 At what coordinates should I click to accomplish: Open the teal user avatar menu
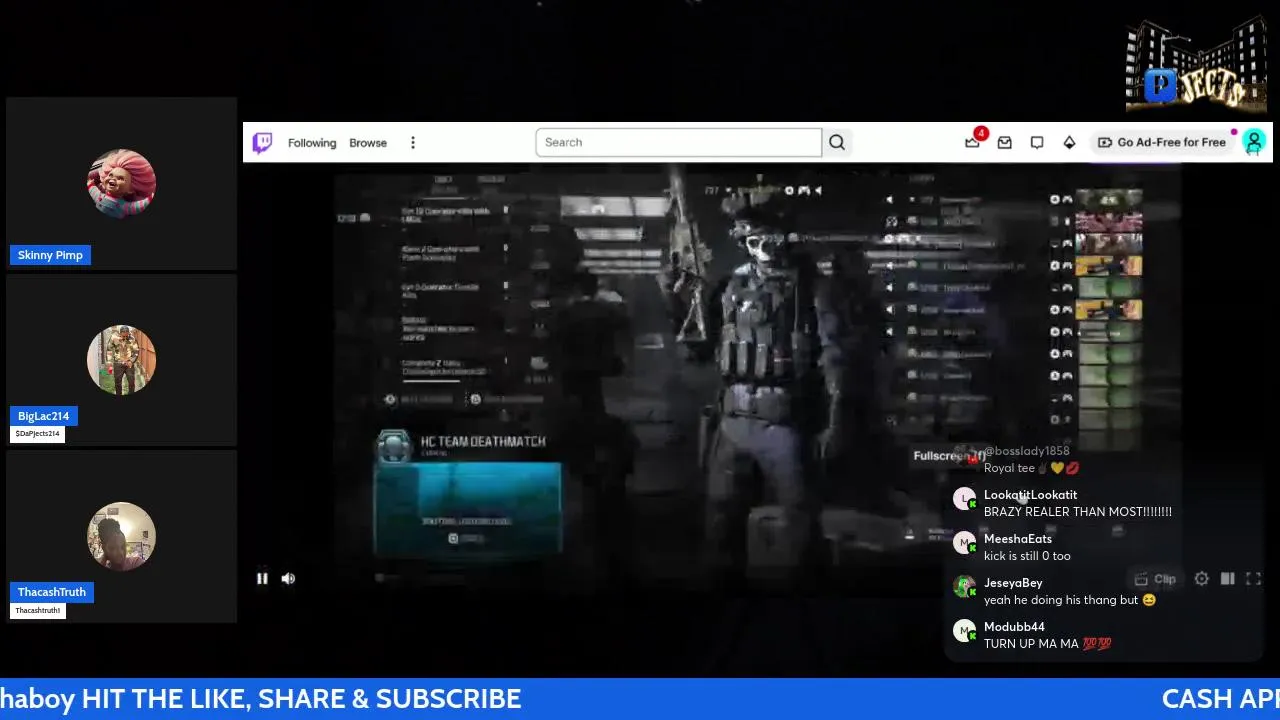pyautogui.click(x=1254, y=142)
